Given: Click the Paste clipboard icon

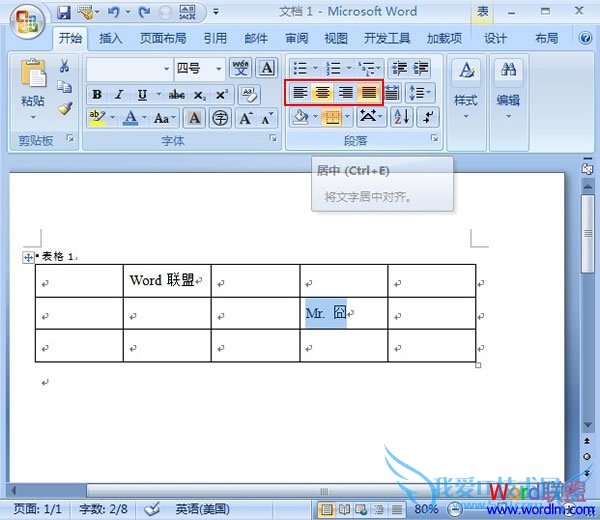Looking at the screenshot, I should 33,73.
